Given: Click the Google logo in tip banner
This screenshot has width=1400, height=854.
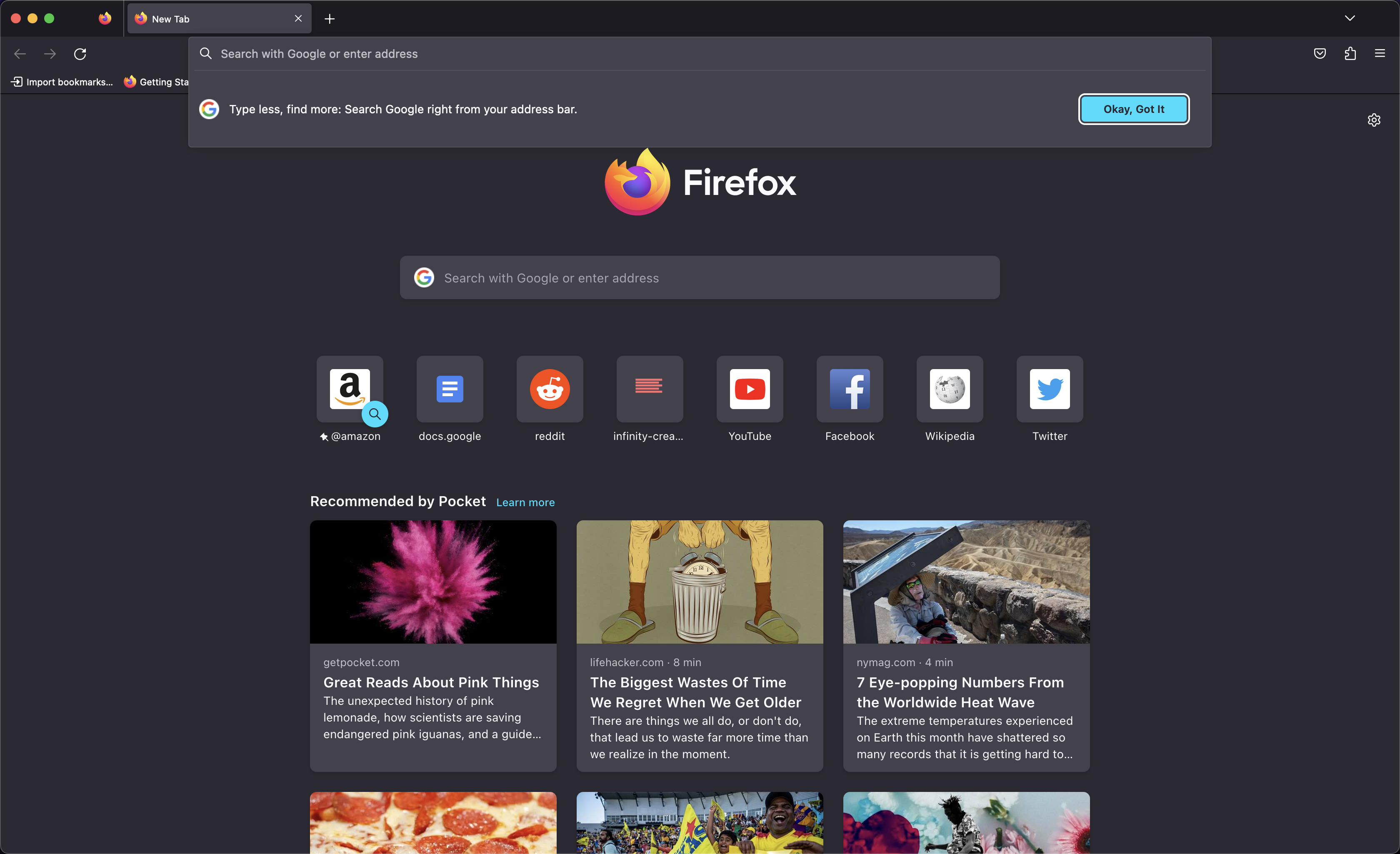Looking at the screenshot, I should [209, 109].
